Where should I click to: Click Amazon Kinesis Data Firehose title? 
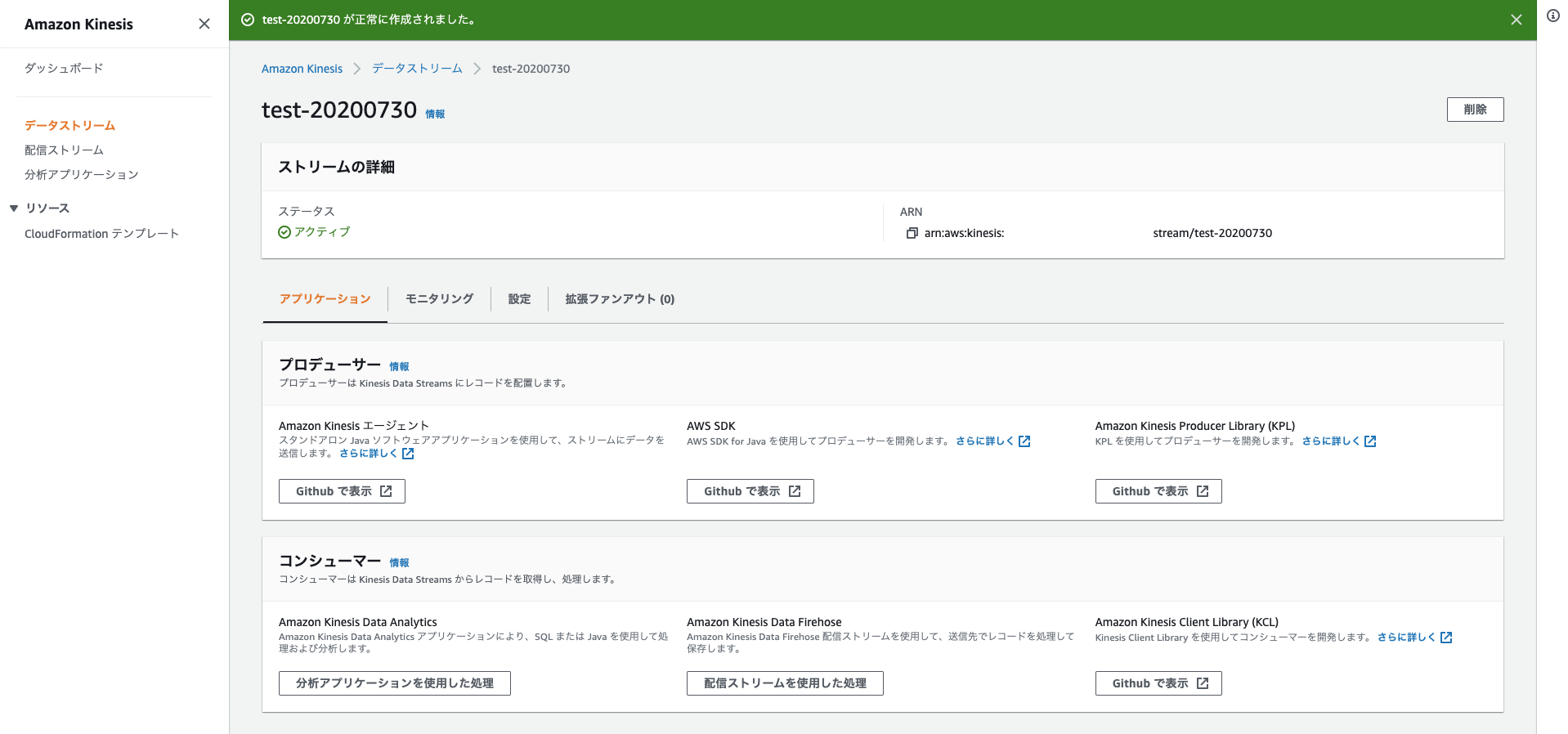click(x=764, y=622)
